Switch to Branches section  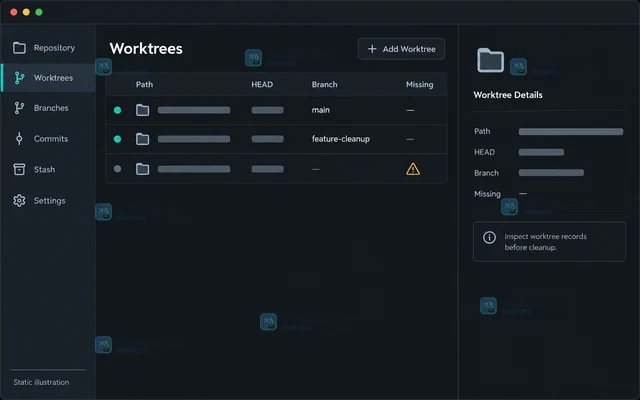pos(48,108)
